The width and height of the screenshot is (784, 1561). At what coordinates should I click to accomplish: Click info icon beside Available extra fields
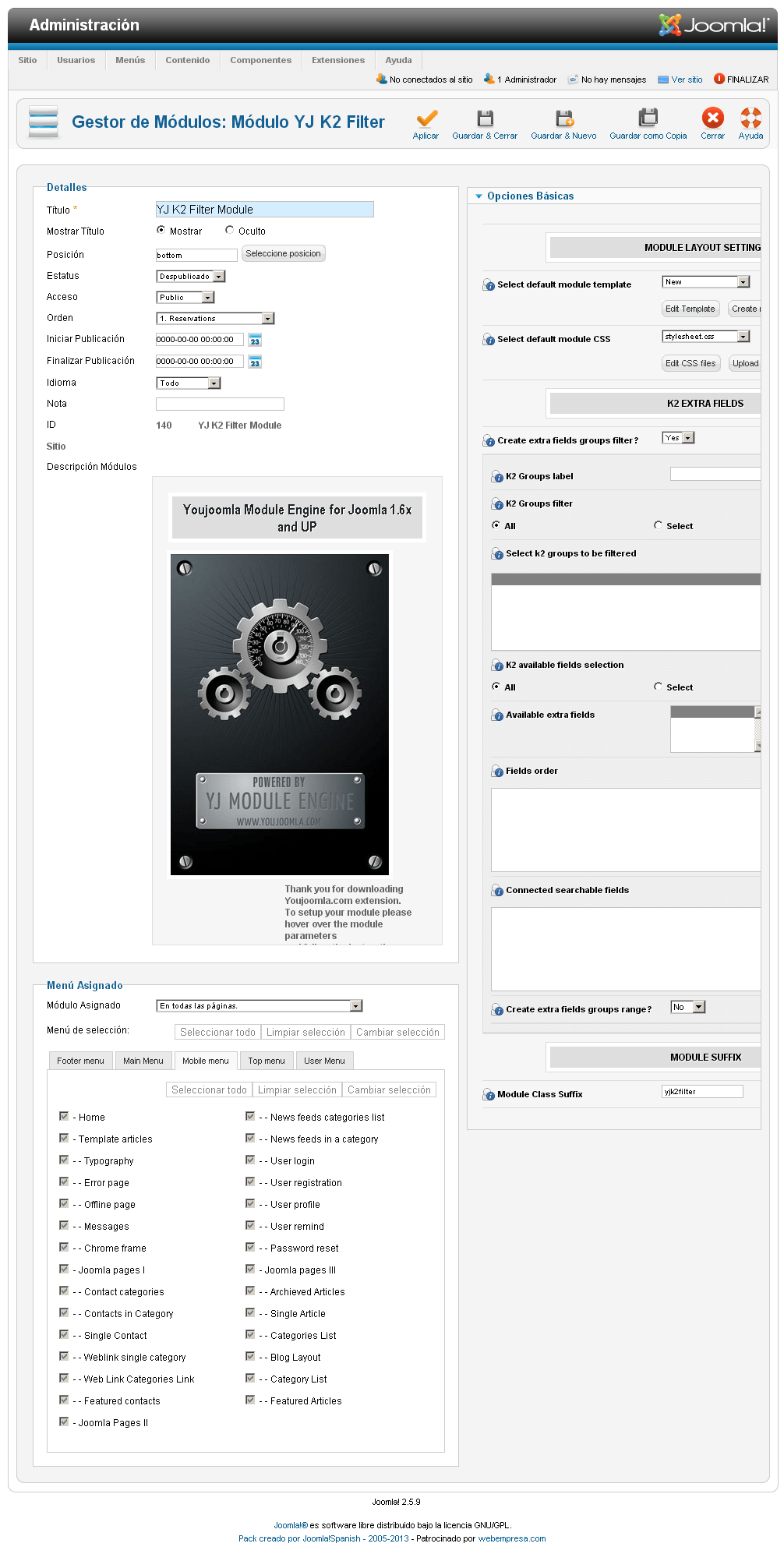[497, 715]
